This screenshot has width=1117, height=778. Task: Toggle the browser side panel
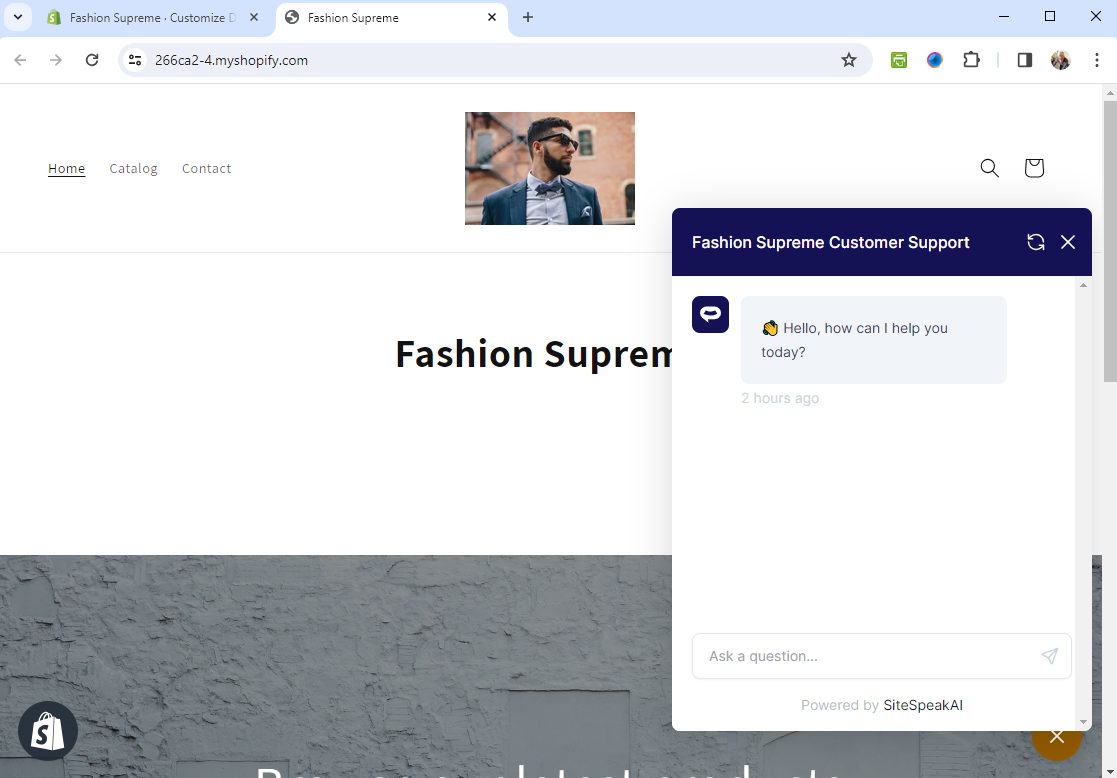tap(1024, 60)
